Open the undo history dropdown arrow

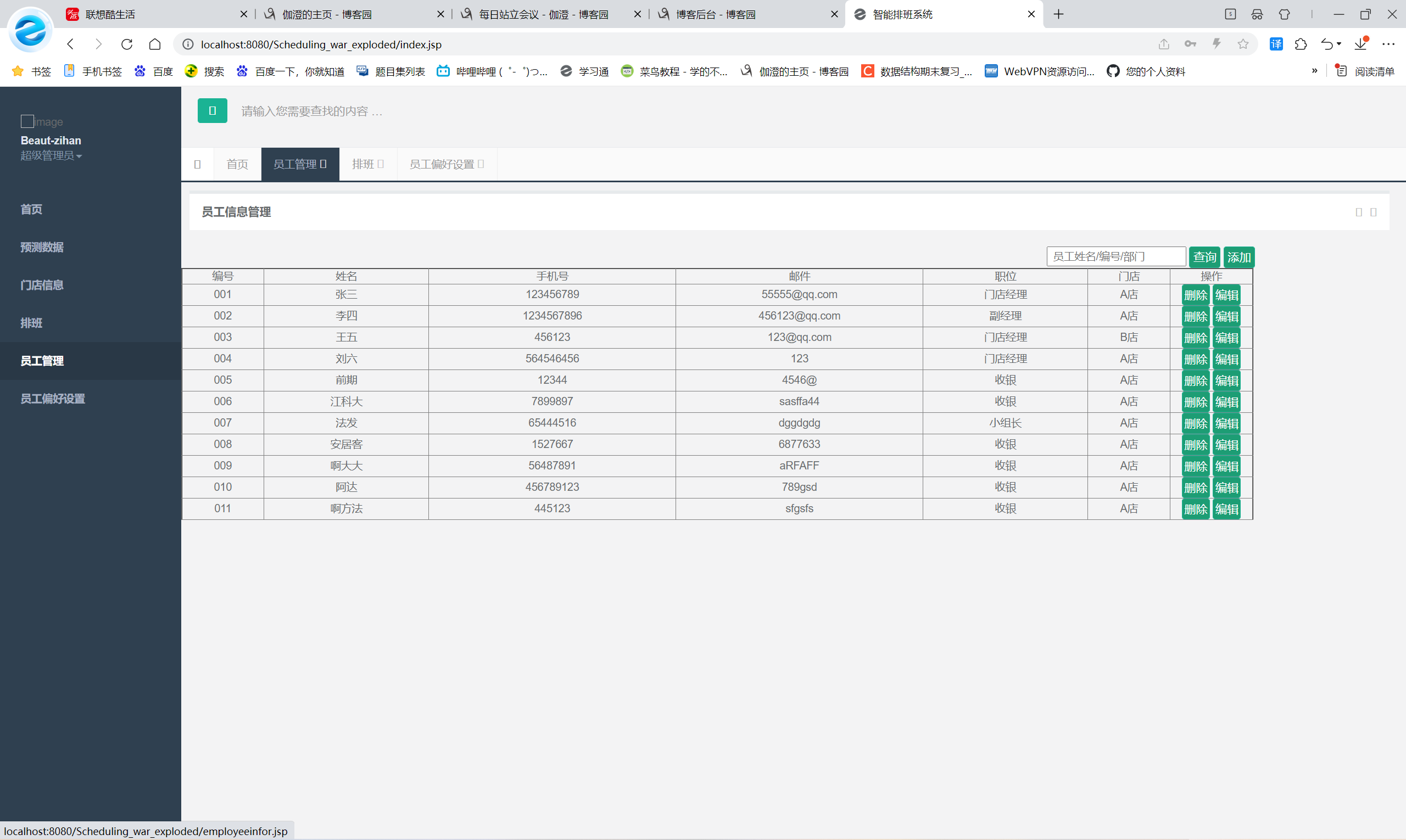pos(1339,44)
